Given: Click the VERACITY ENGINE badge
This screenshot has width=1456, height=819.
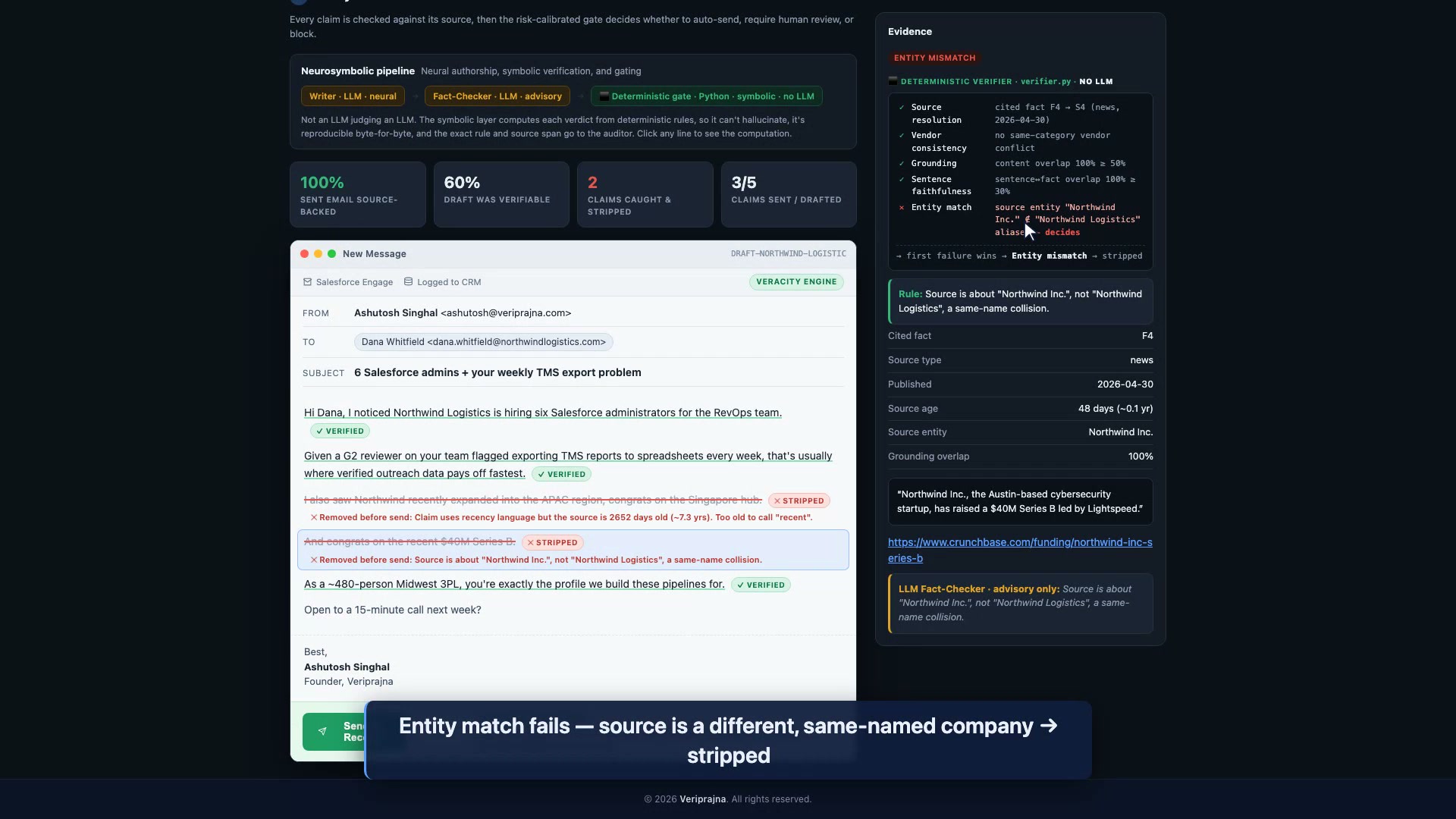Looking at the screenshot, I should [796, 281].
